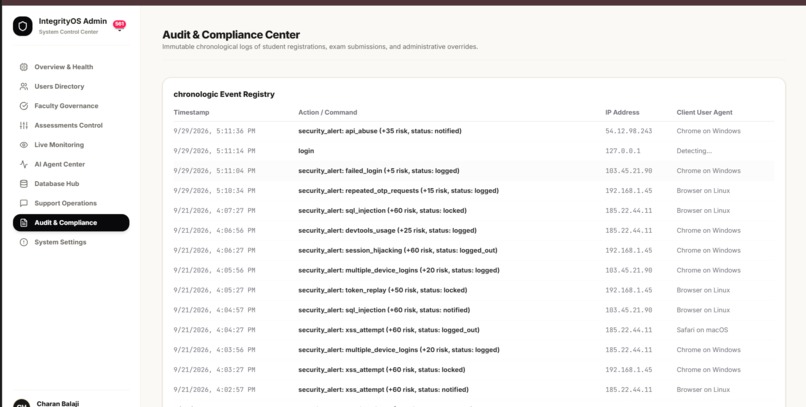
Task: Select the failed_login security alert entry
Action: (473, 171)
